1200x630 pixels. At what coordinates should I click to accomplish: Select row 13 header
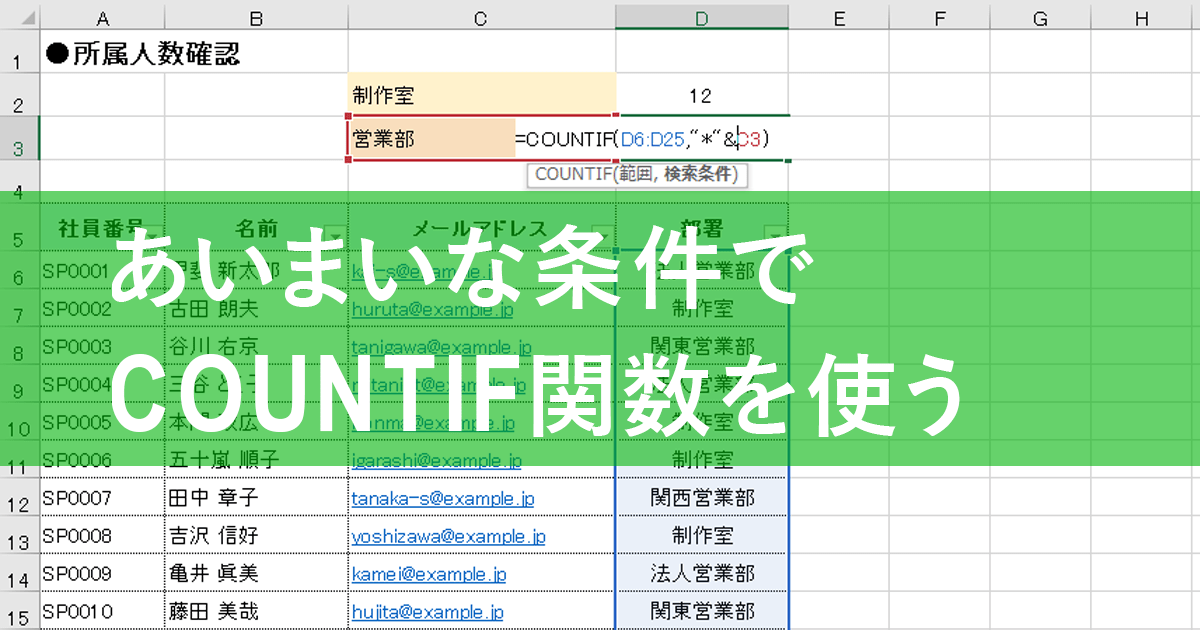(20, 535)
